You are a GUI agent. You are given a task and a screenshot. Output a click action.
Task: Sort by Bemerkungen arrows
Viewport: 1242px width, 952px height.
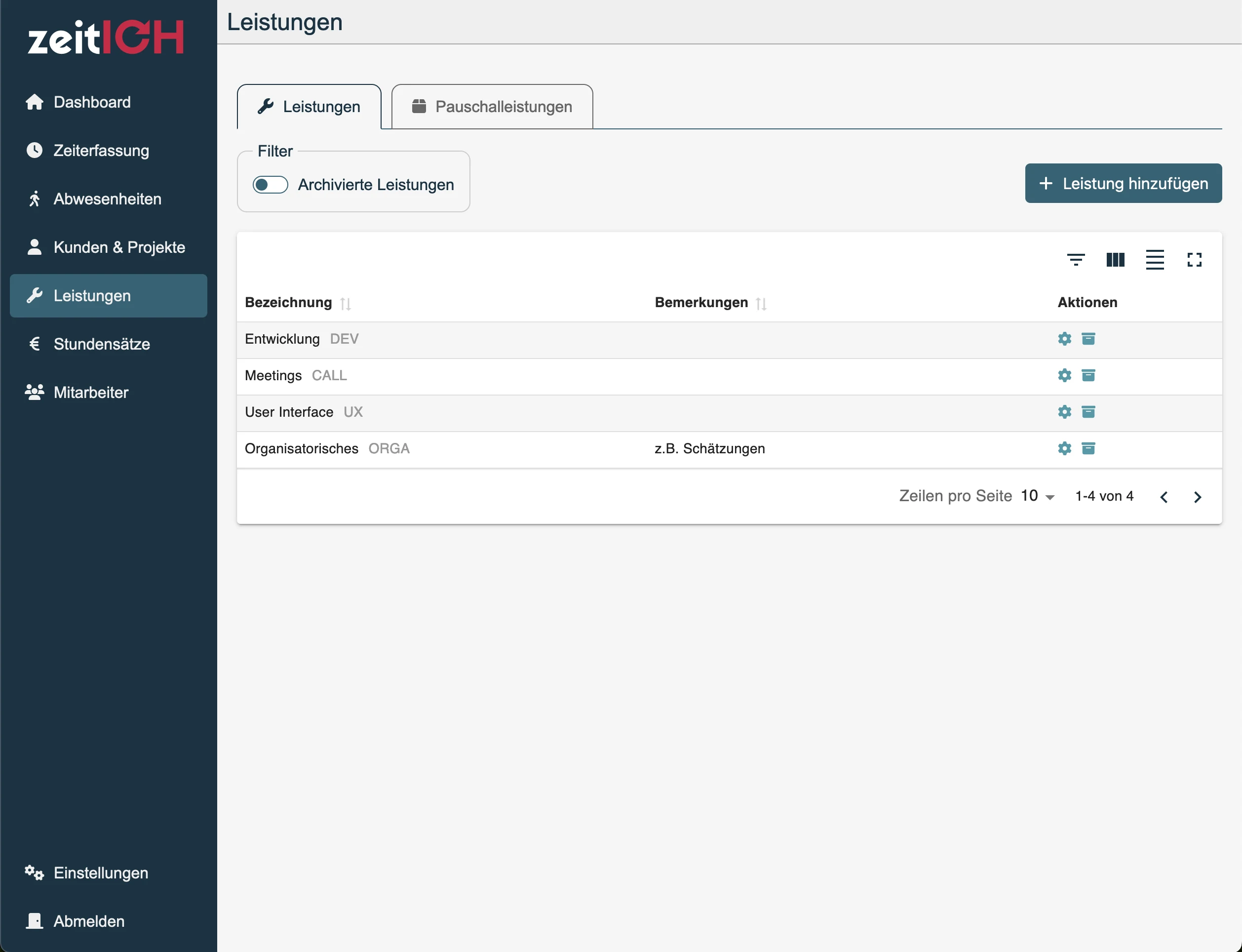(x=761, y=304)
